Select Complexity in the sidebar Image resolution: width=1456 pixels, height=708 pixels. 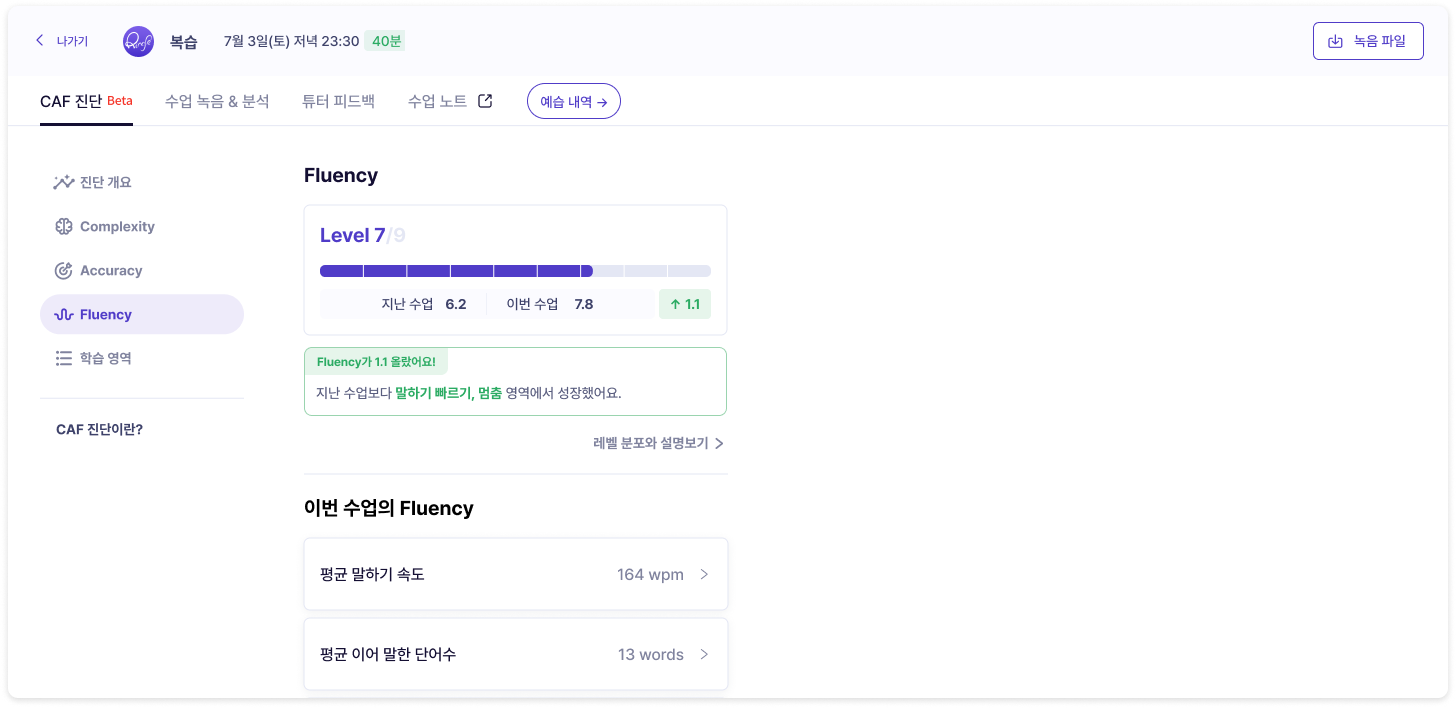point(142,226)
